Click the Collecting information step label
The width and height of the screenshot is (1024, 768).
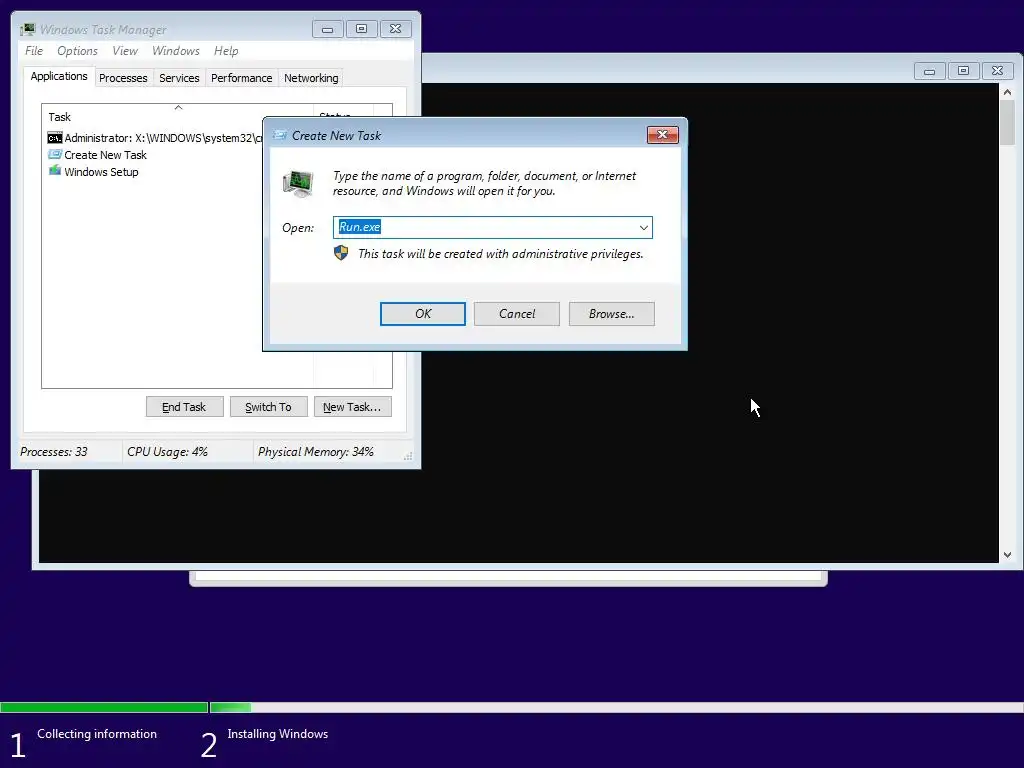pos(97,734)
